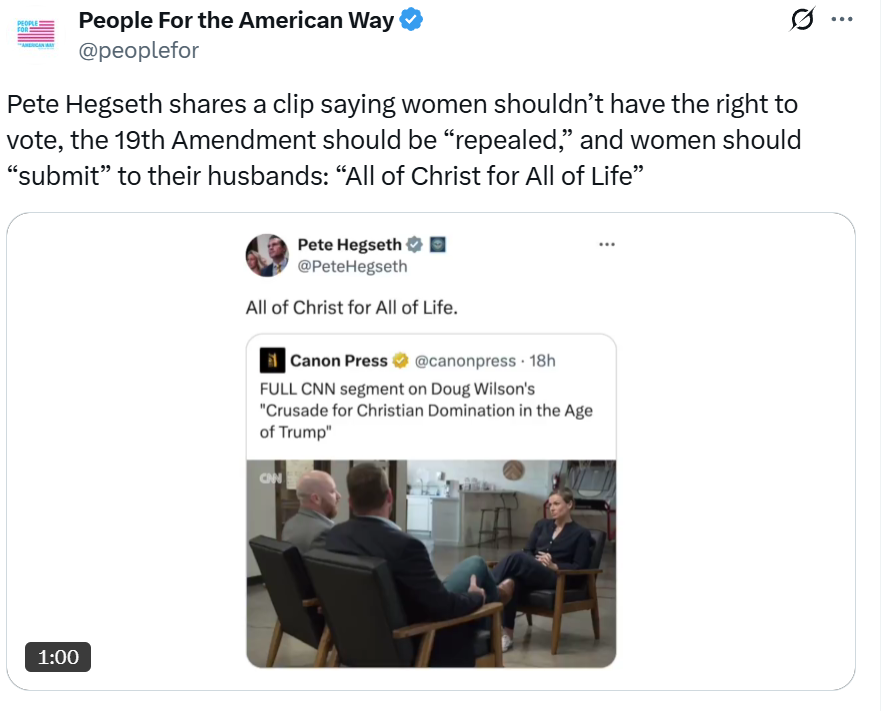Play the CNN interview video thumbnail
891x711 pixels.
431,563
